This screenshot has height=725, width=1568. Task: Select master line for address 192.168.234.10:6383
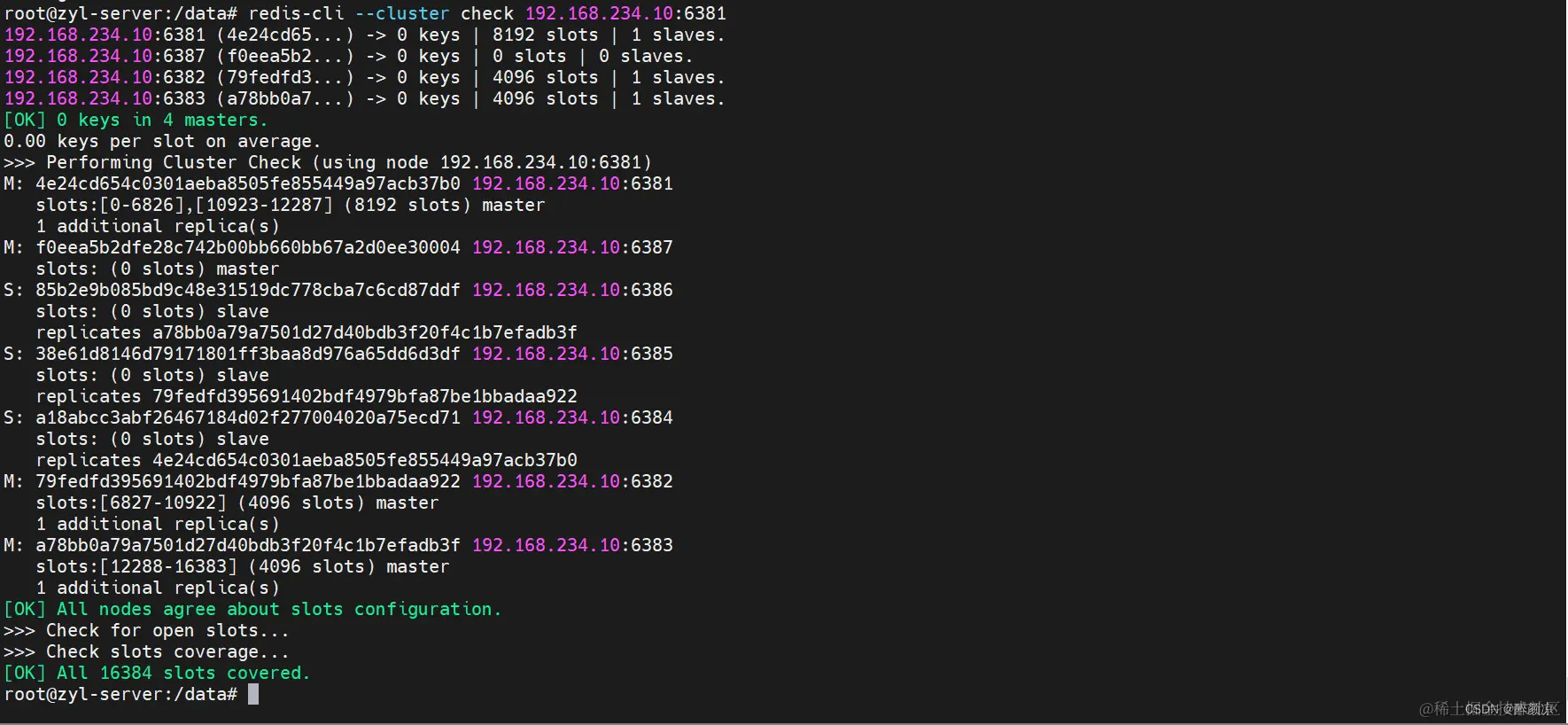pos(338,545)
